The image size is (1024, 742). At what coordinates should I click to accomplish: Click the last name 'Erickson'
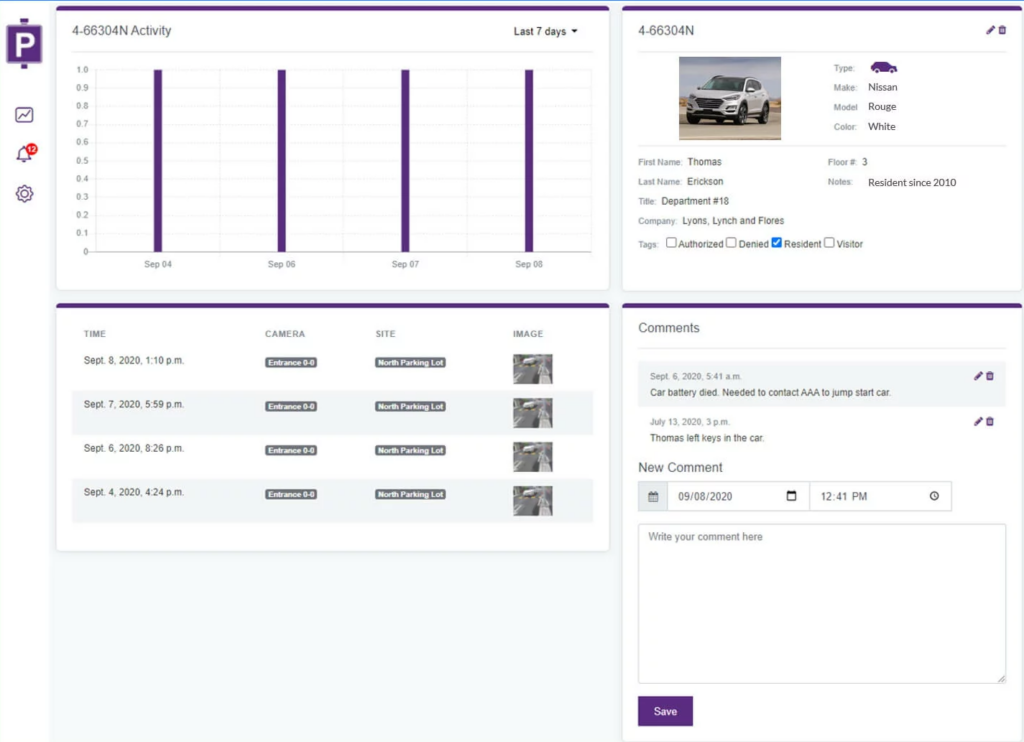pyautogui.click(x=705, y=182)
